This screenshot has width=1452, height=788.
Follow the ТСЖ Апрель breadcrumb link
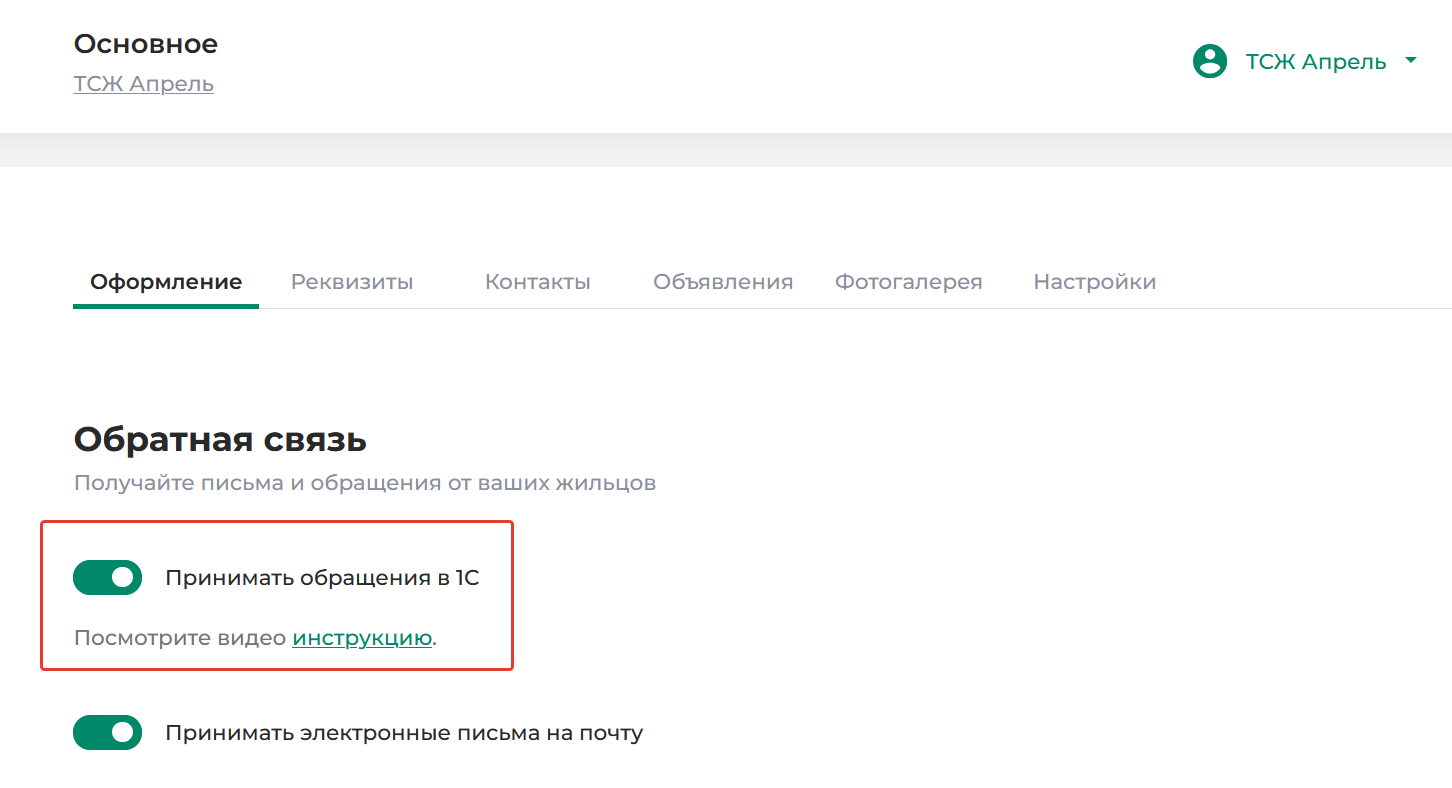click(x=144, y=83)
